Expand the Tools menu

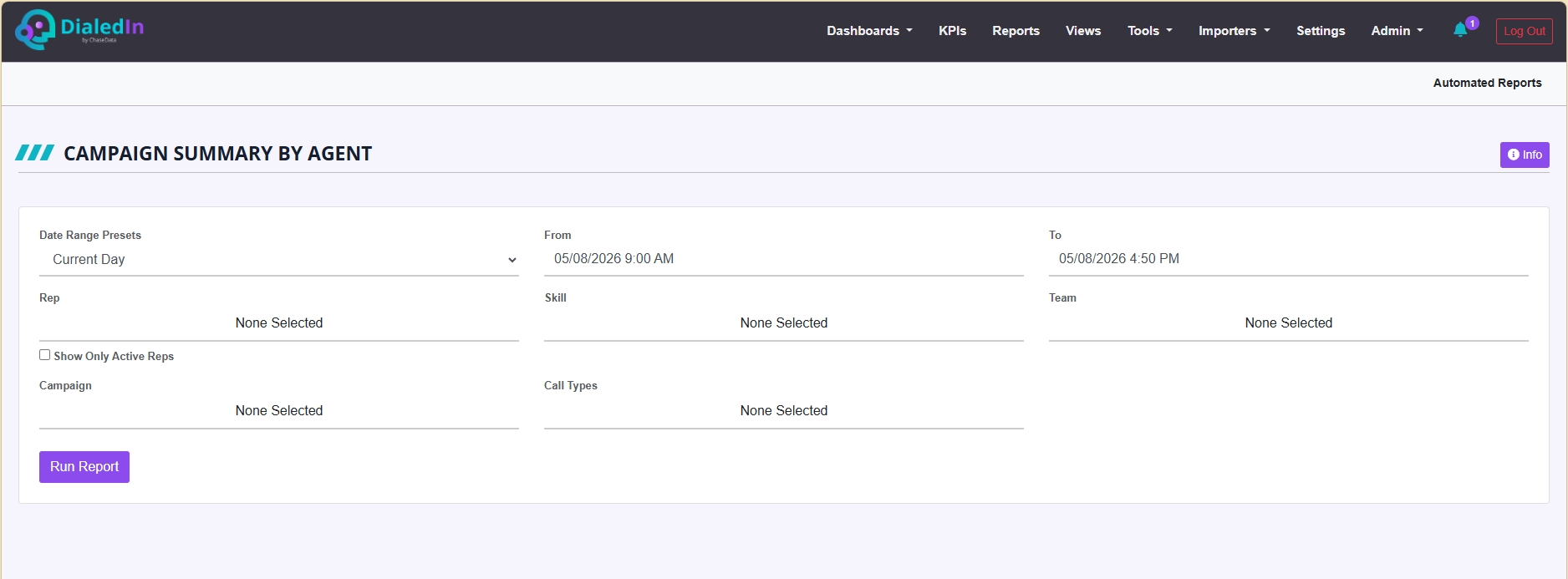(1149, 31)
